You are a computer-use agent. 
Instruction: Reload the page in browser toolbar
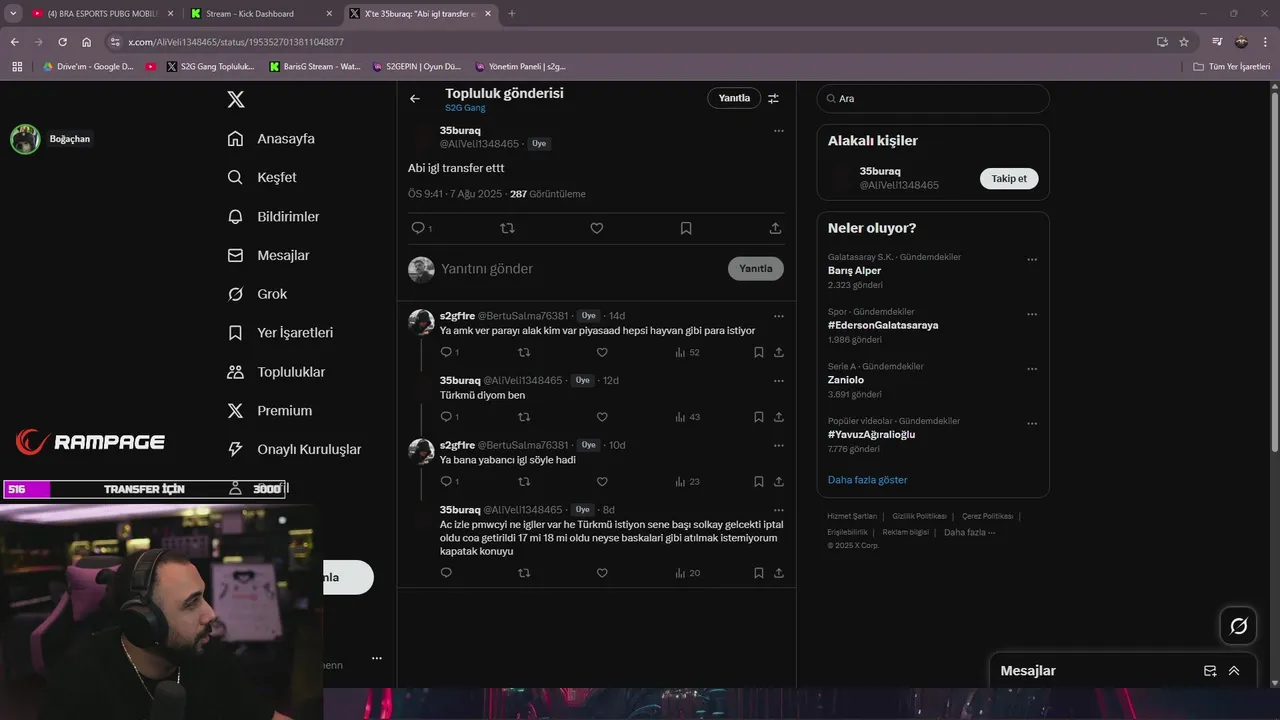pyautogui.click(x=62, y=42)
